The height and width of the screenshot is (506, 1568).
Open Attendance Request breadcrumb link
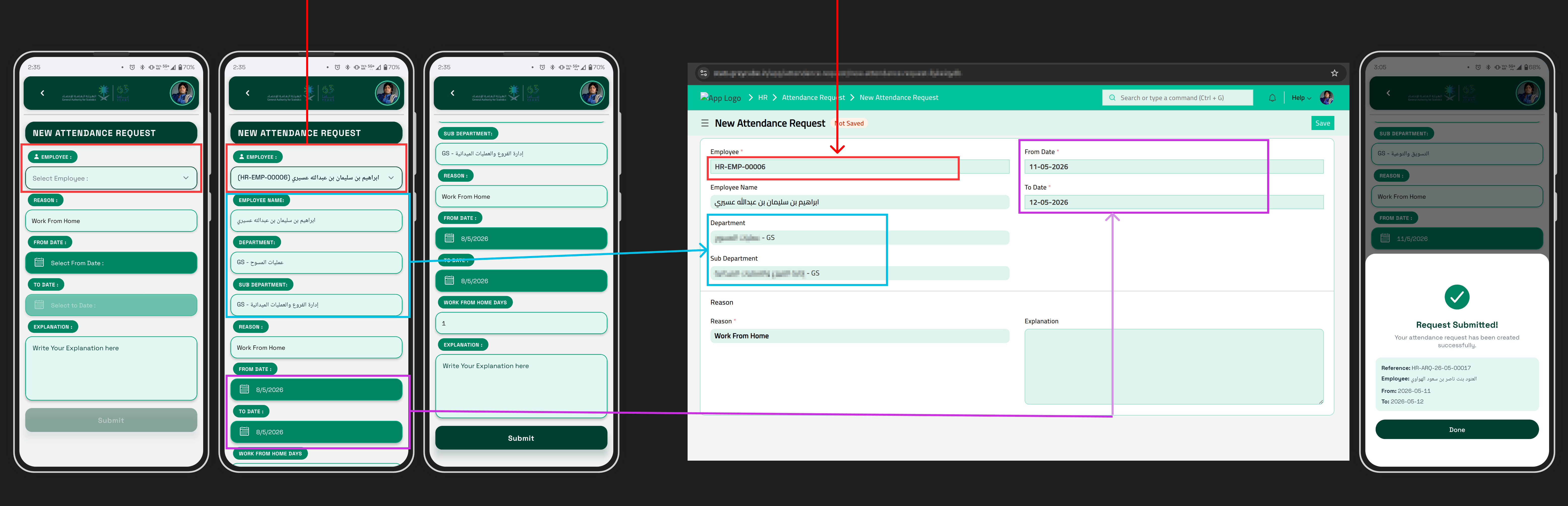point(813,98)
